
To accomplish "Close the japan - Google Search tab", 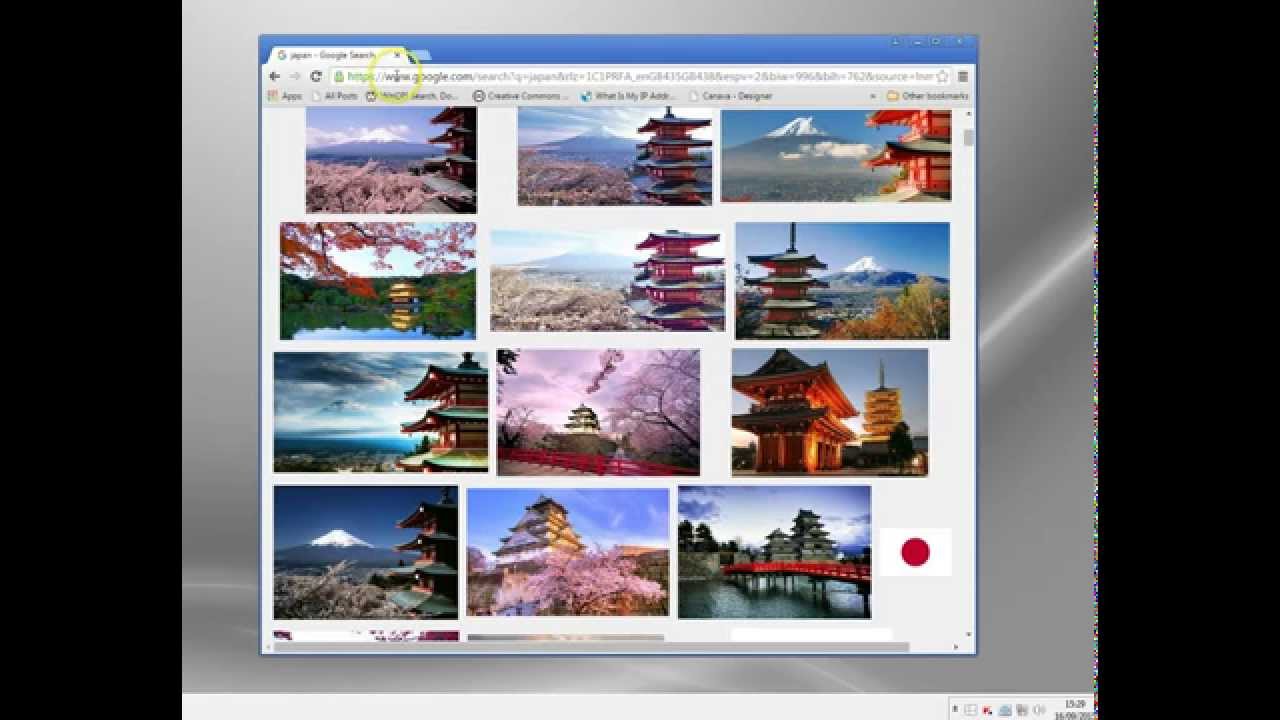I will point(397,55).
